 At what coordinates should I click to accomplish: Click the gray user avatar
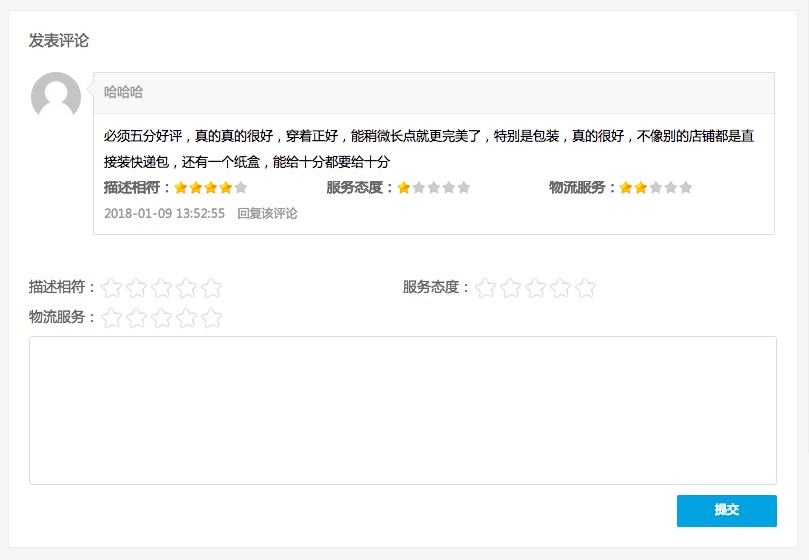click(56, 97)
